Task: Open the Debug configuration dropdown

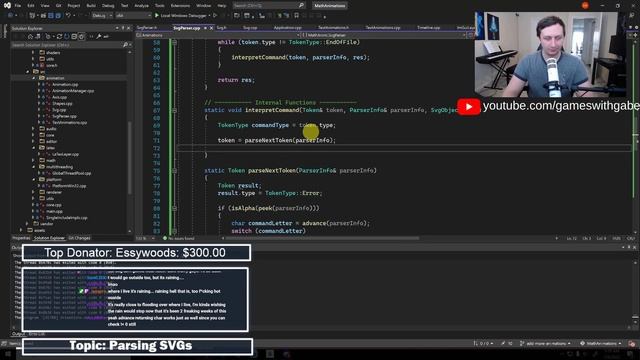Action: tap(102, 16)
